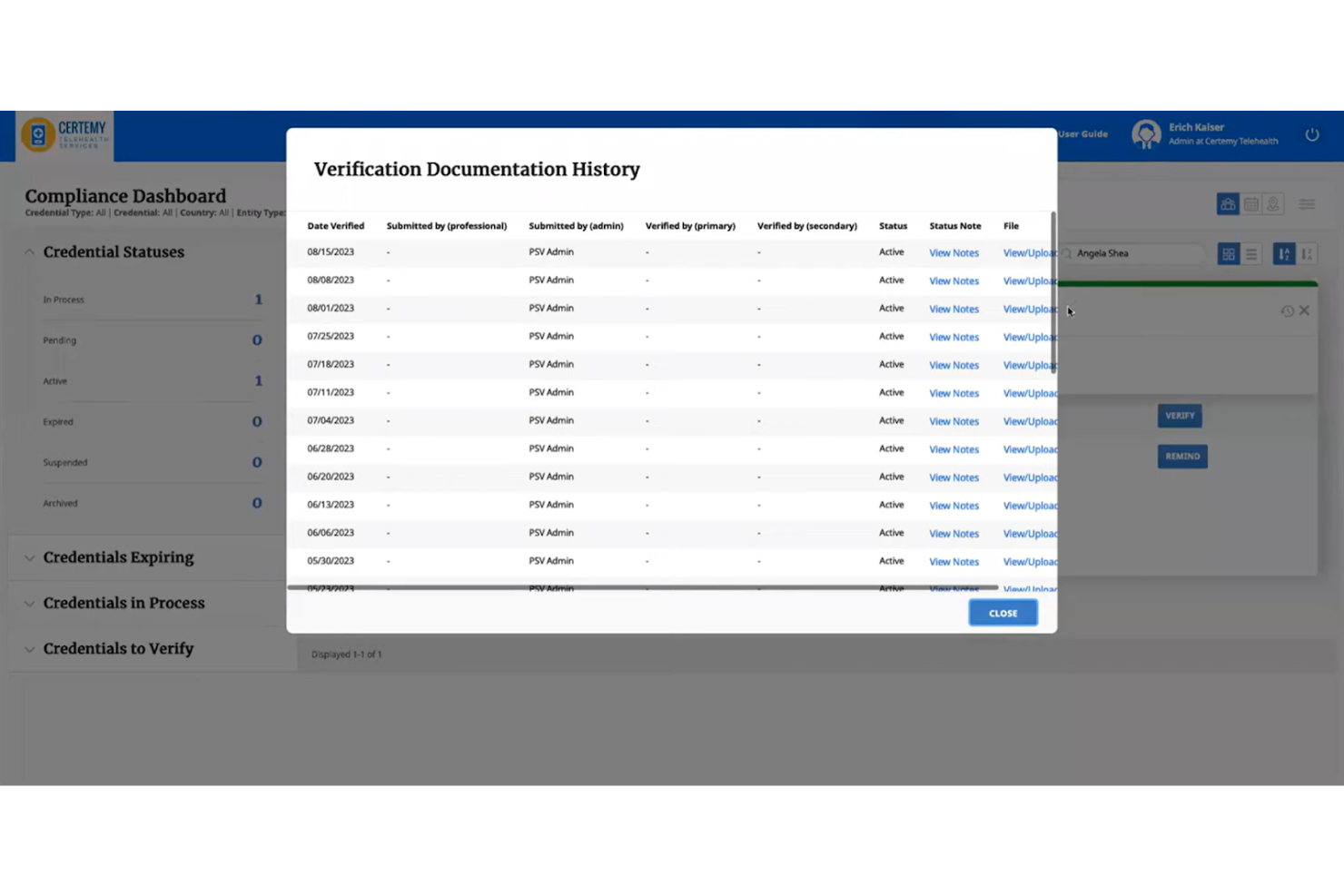This screenshot has height=896, width=1344.
Task: Log out using the power icon
Action: (1311, 133)
